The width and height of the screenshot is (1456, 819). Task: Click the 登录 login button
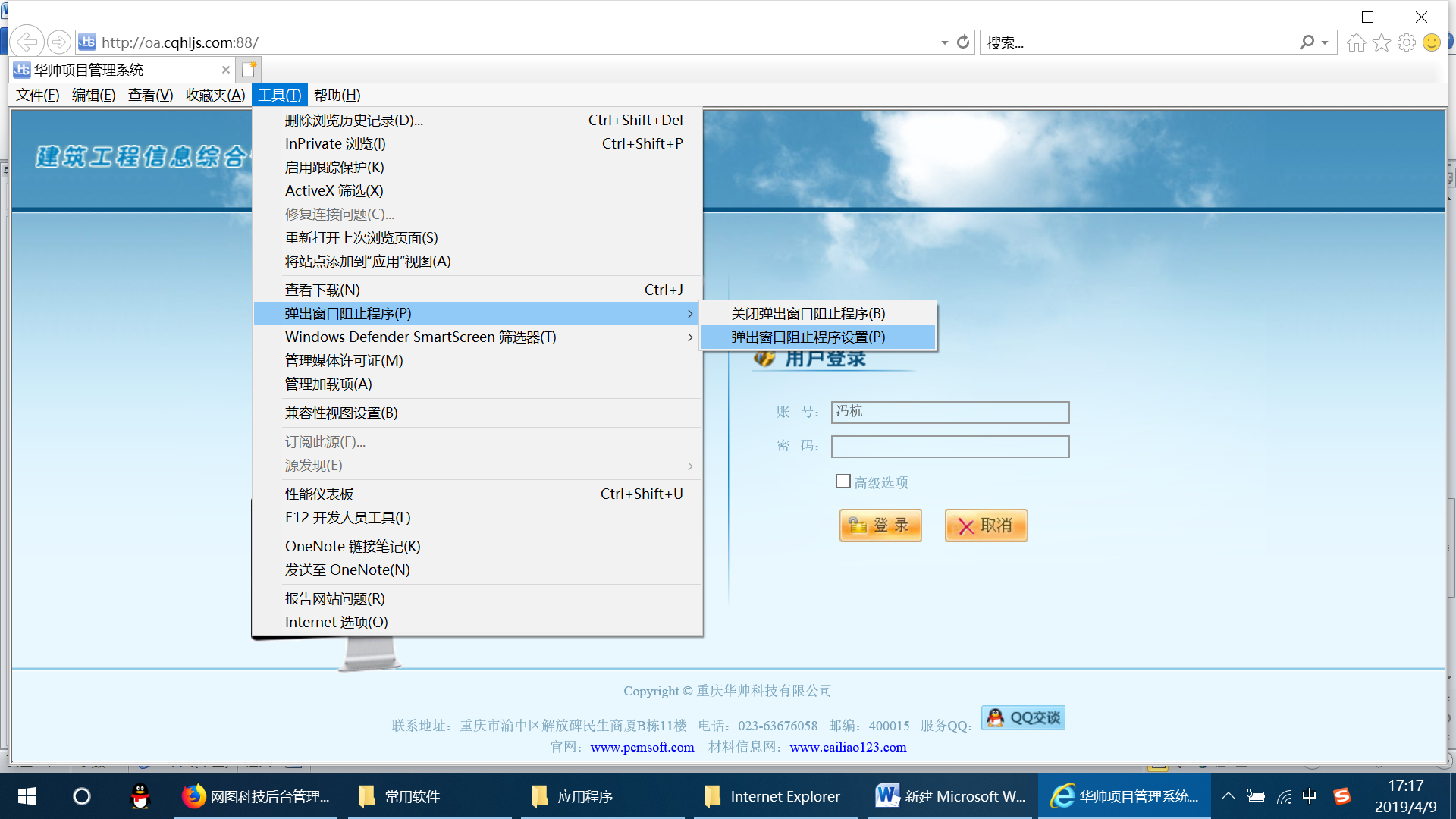[880, 526]
